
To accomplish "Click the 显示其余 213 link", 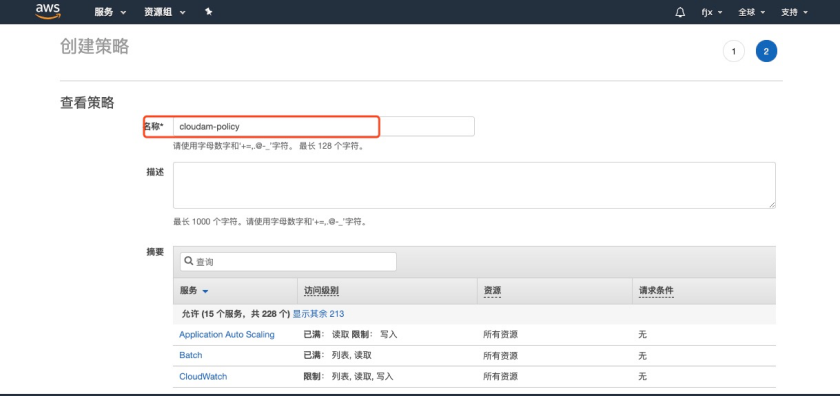I will tap(318, 313).
